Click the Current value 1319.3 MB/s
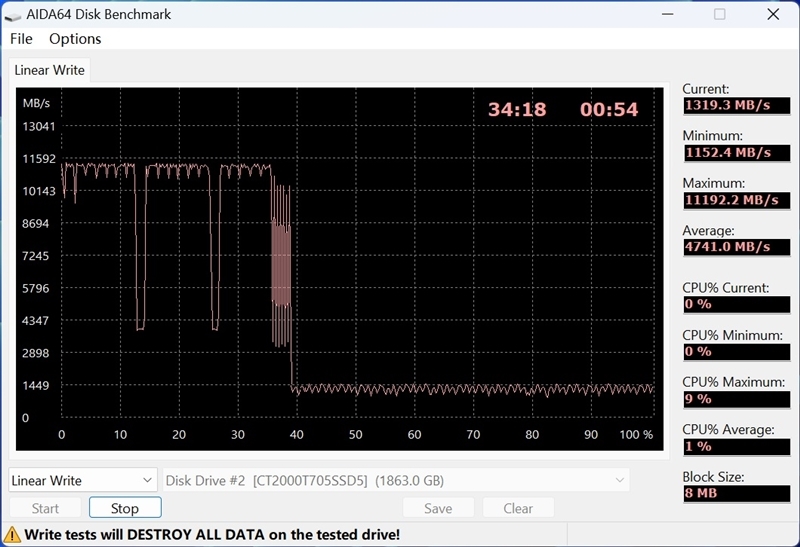Screen dimensions: 800x547 [x=736, y=106]
